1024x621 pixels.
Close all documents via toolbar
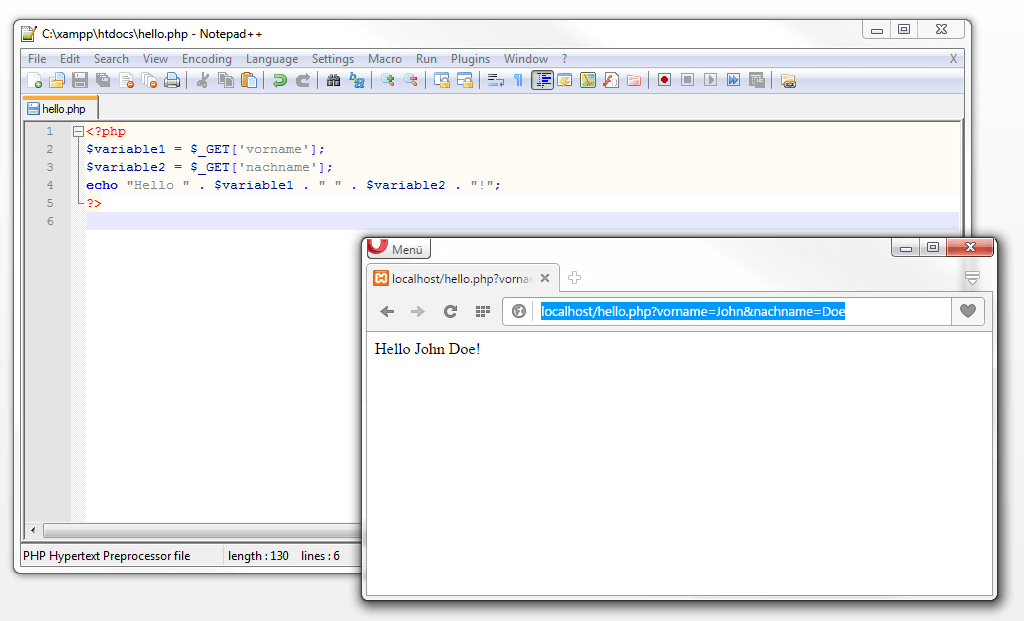(x=149, y=80)
